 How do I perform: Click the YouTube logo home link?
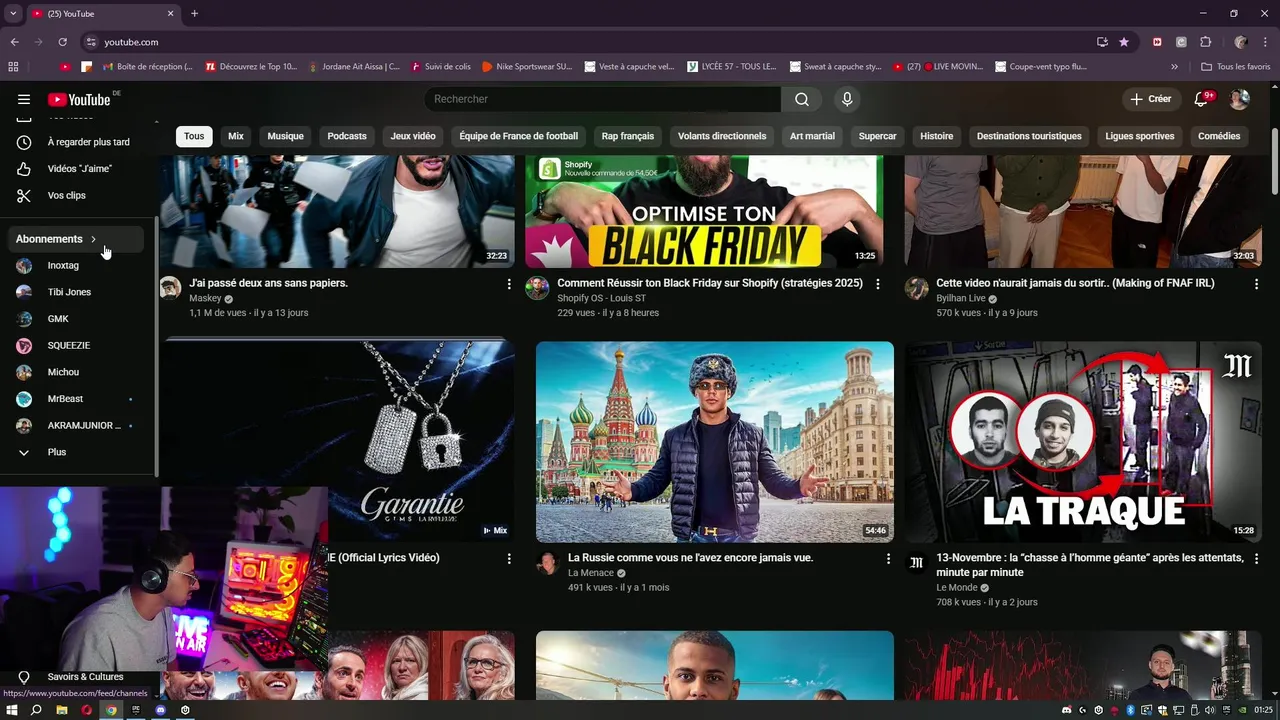click(80, 99)
